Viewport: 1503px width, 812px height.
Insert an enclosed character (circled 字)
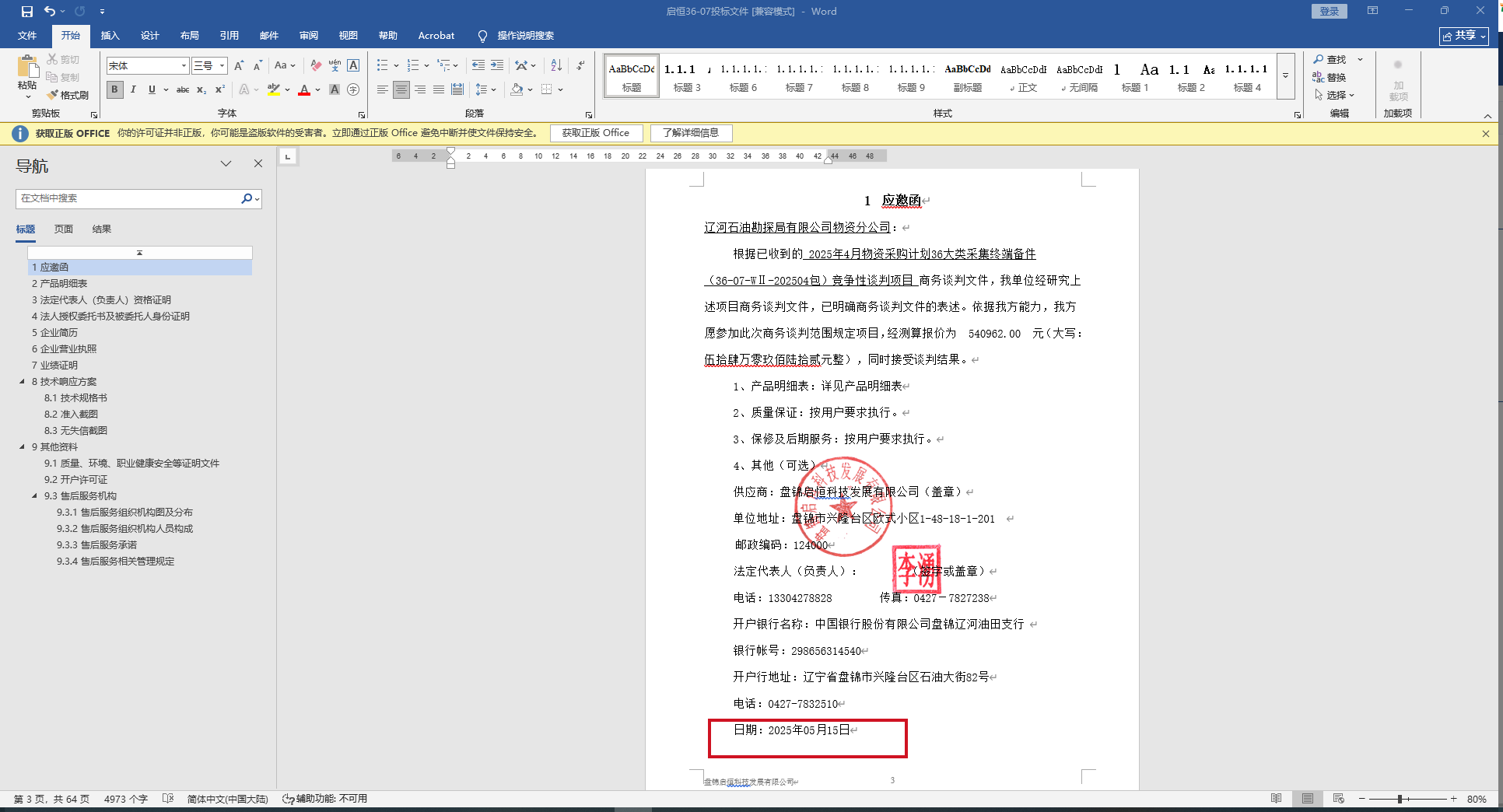click(x=353, y=90)
